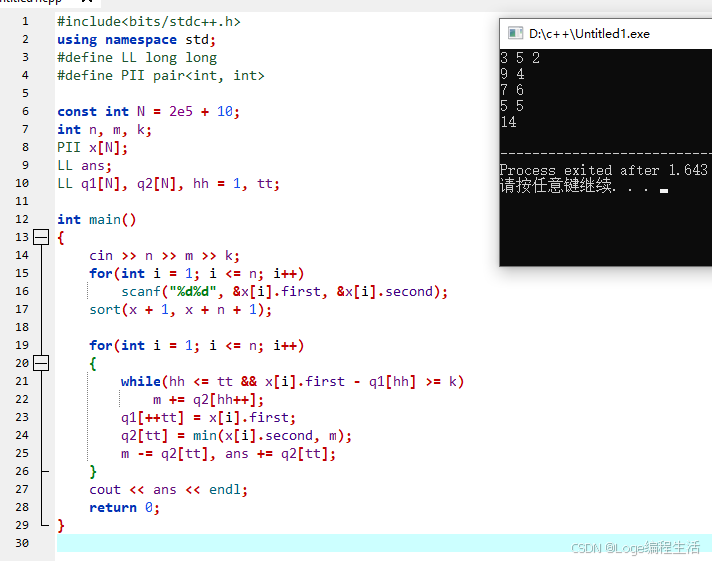Click the 'LL q1[N], q2[N], hh = 1, tt;' line
The height and width of the screenshot is (561, 712).
[x=168, y=184]
